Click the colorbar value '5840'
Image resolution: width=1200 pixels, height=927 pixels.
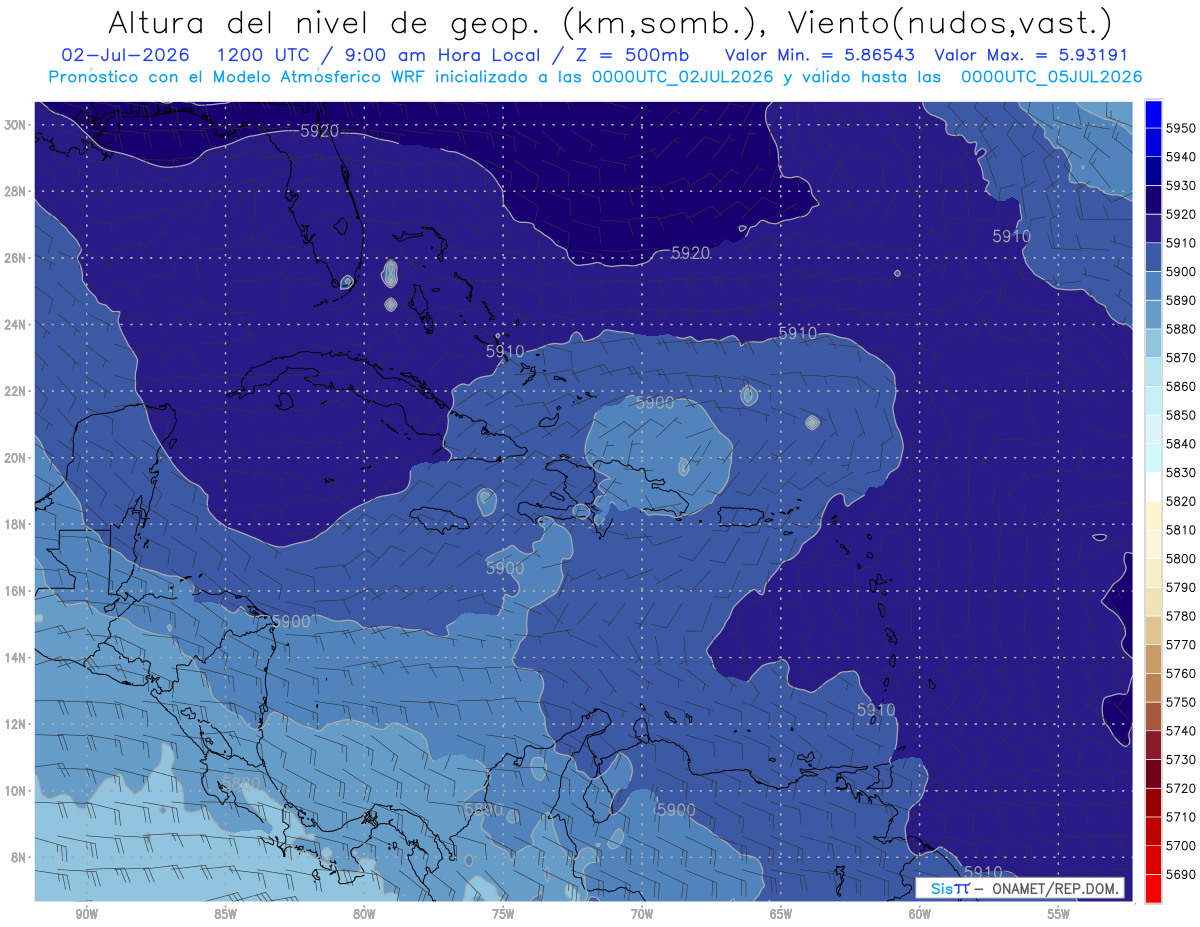[x=1181, y=444]
